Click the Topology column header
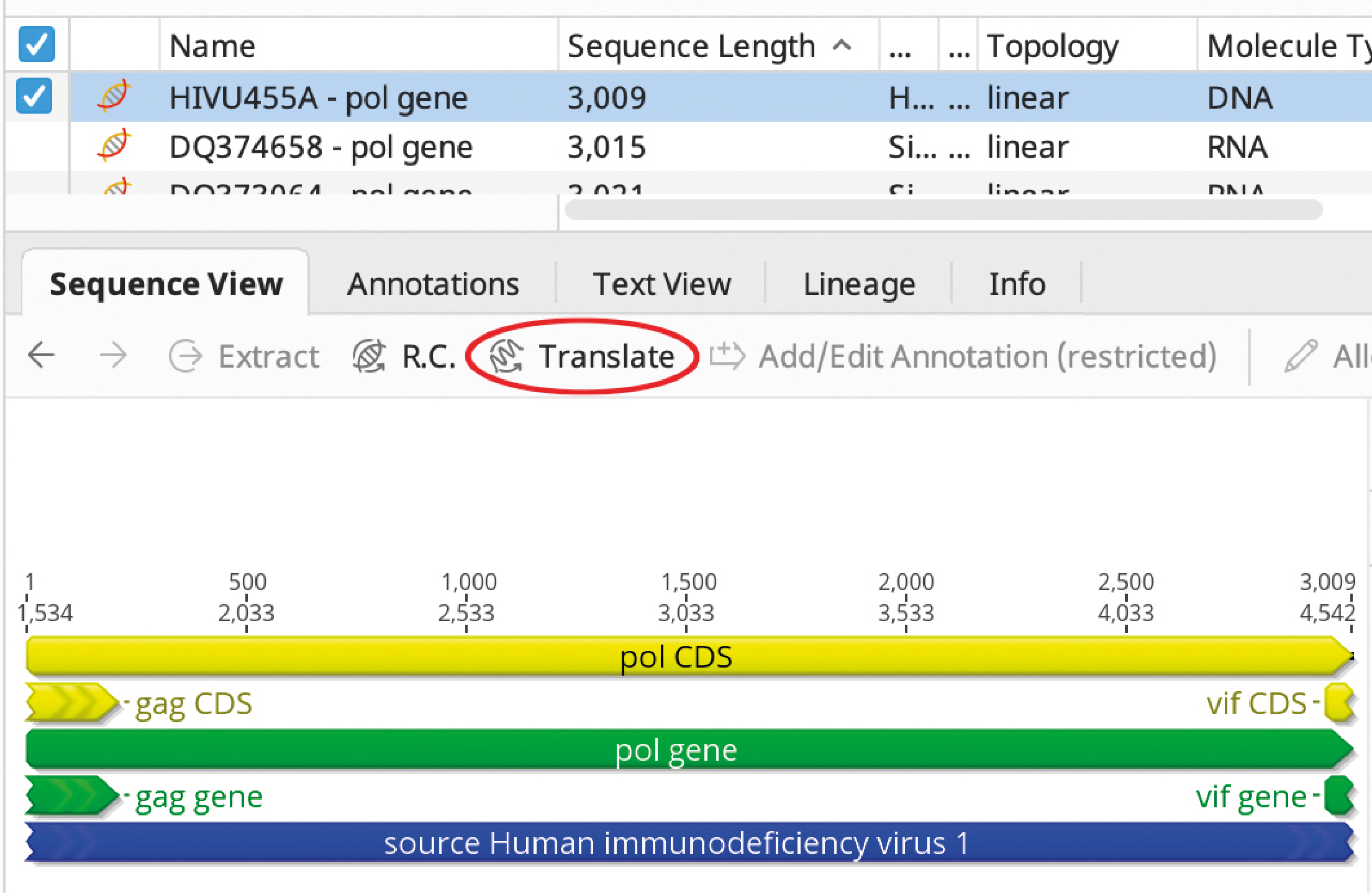Viewport: 1372px width, 893px height. point(1052,46)
